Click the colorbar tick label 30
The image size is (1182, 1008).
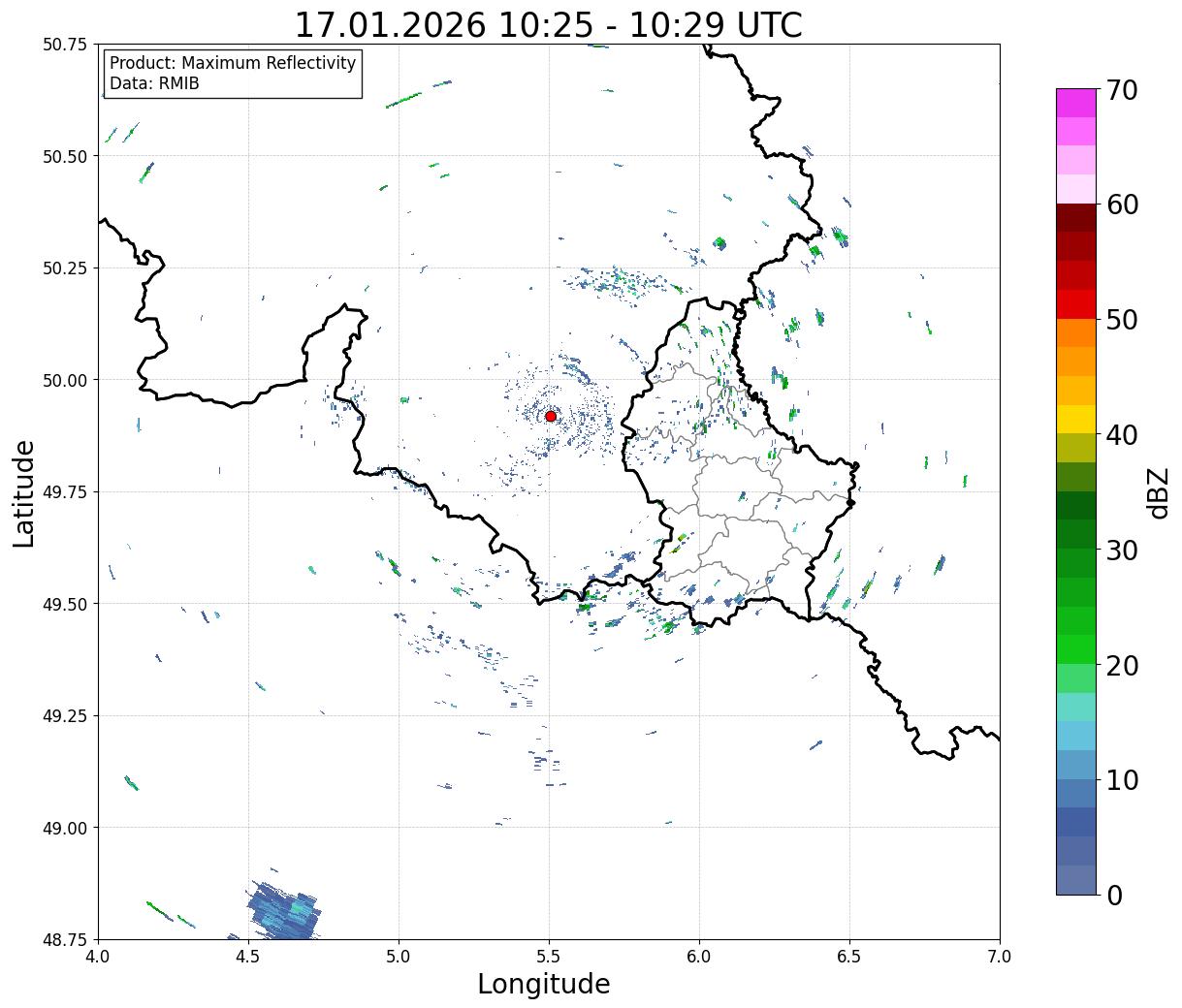point(1122,550)
